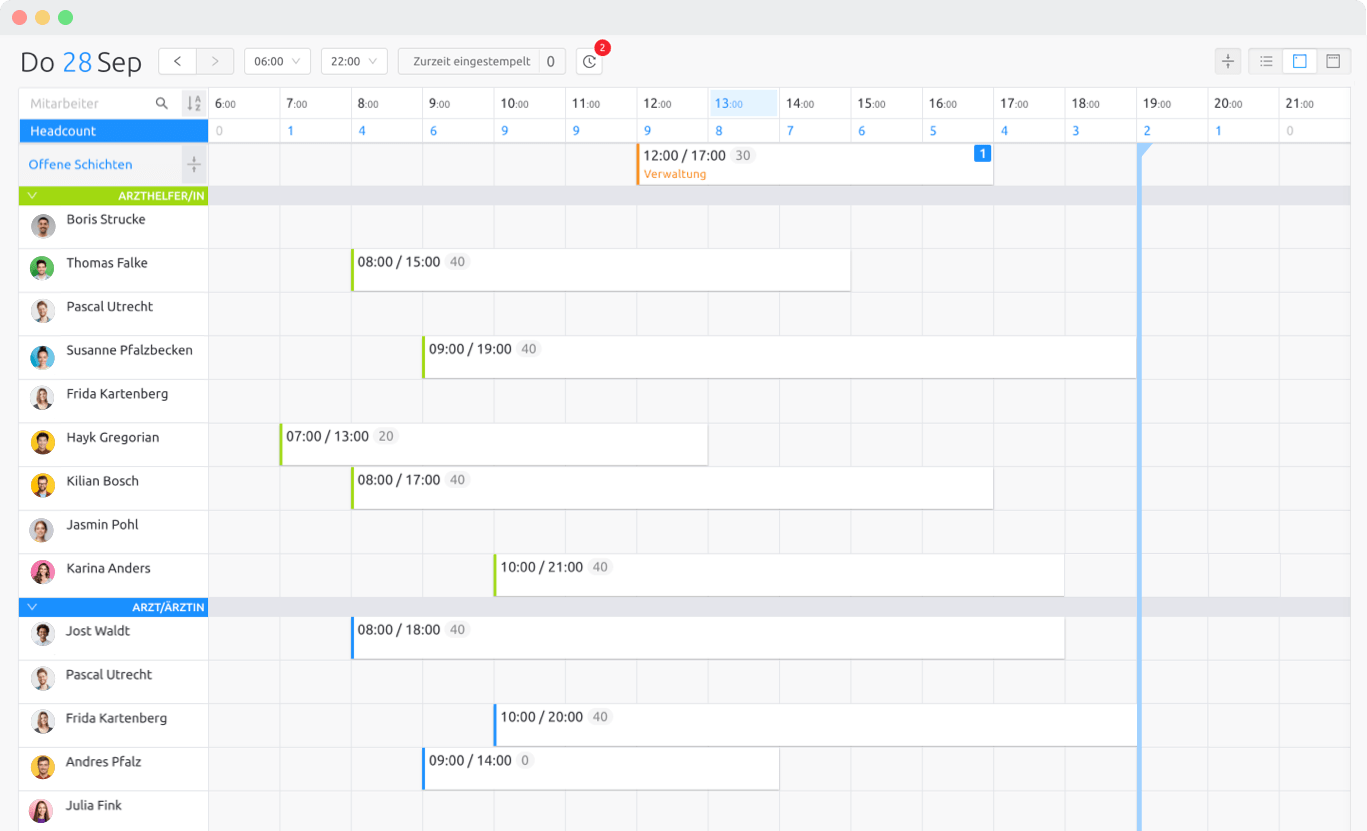Click Boris Strucke's avatar
Screen dimensions: 1367x831
pos(43,226)
